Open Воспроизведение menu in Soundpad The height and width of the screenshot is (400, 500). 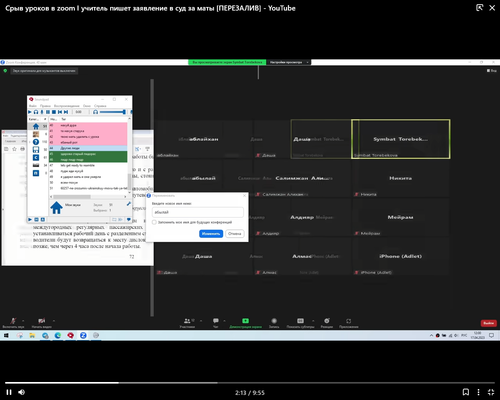point(67,106)
